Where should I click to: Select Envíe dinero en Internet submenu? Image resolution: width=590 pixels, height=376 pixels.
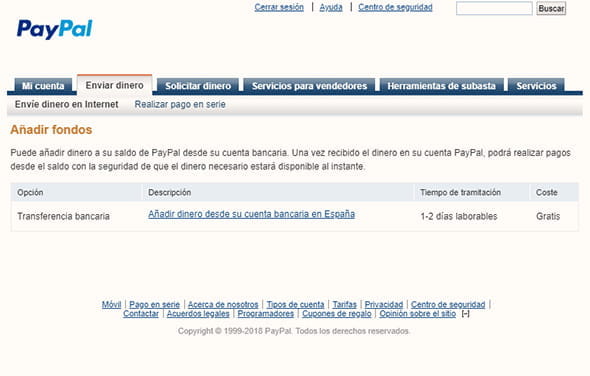click(x=67, y=104)
